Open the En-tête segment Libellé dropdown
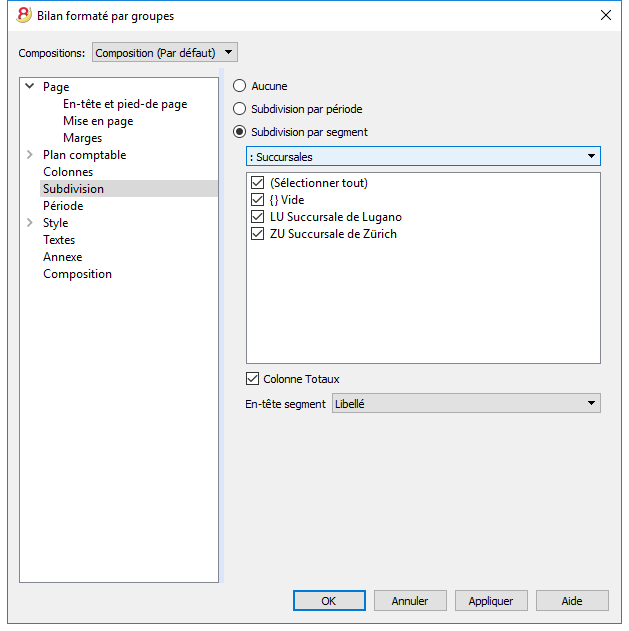Viewport: 629px width, 631px height. click(466, 403)
